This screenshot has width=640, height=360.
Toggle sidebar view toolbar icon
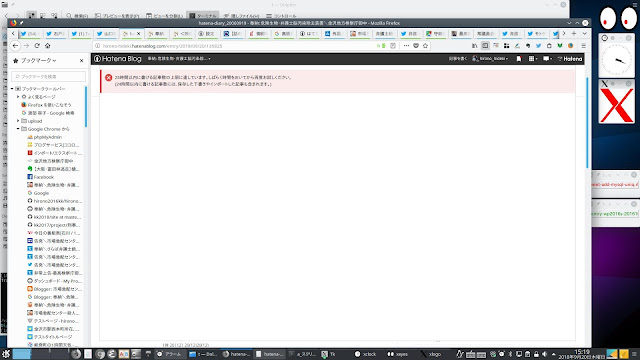(x=485, y=46)
